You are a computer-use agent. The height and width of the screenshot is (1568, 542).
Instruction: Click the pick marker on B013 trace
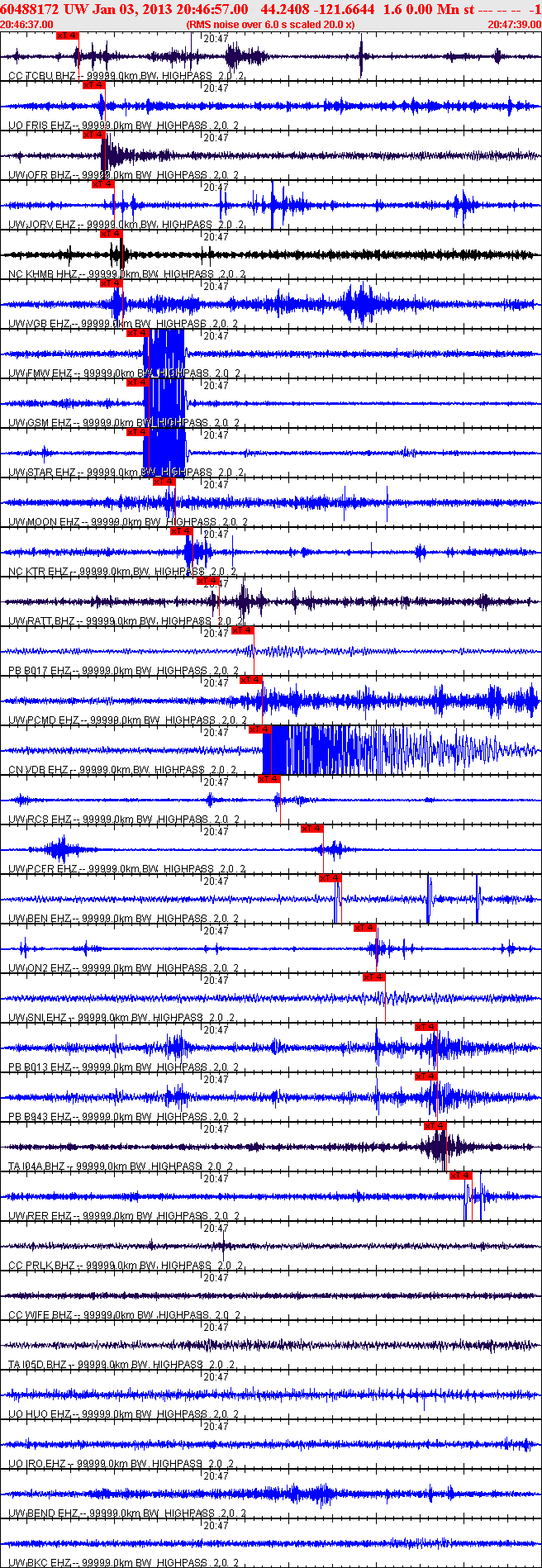426,1027
